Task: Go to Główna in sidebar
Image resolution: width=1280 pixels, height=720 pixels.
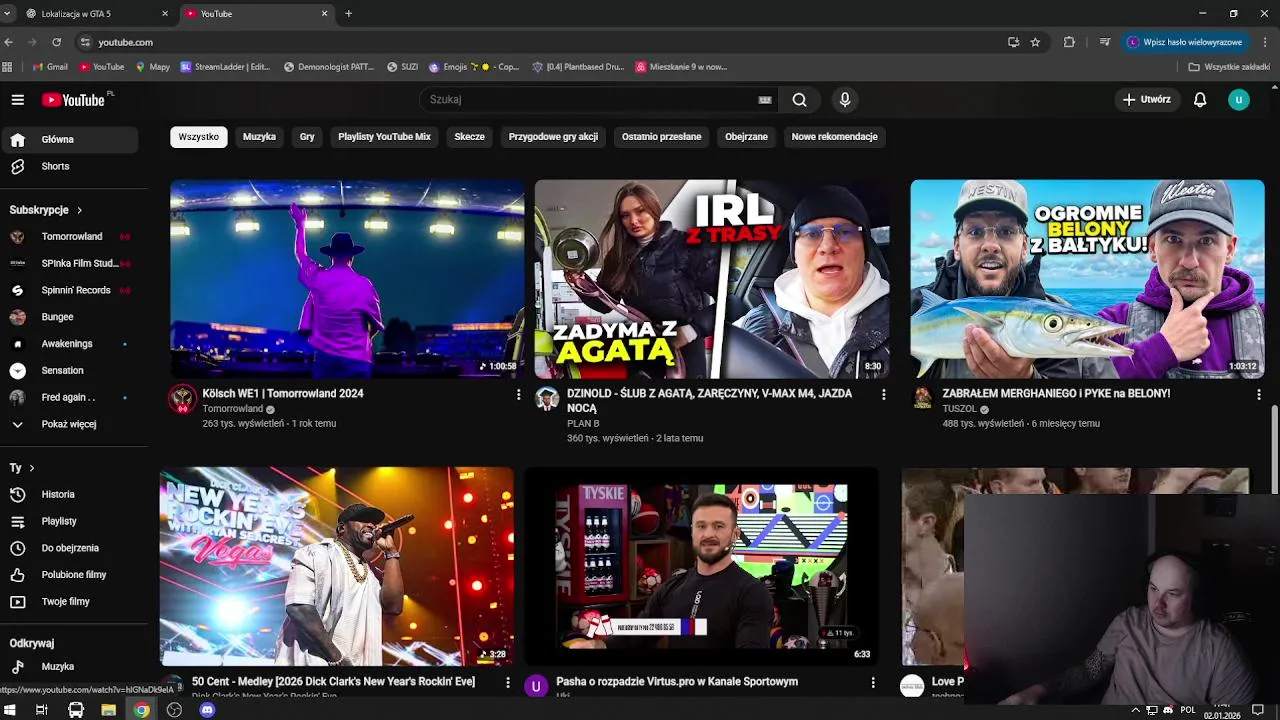Action: [69, 139]
